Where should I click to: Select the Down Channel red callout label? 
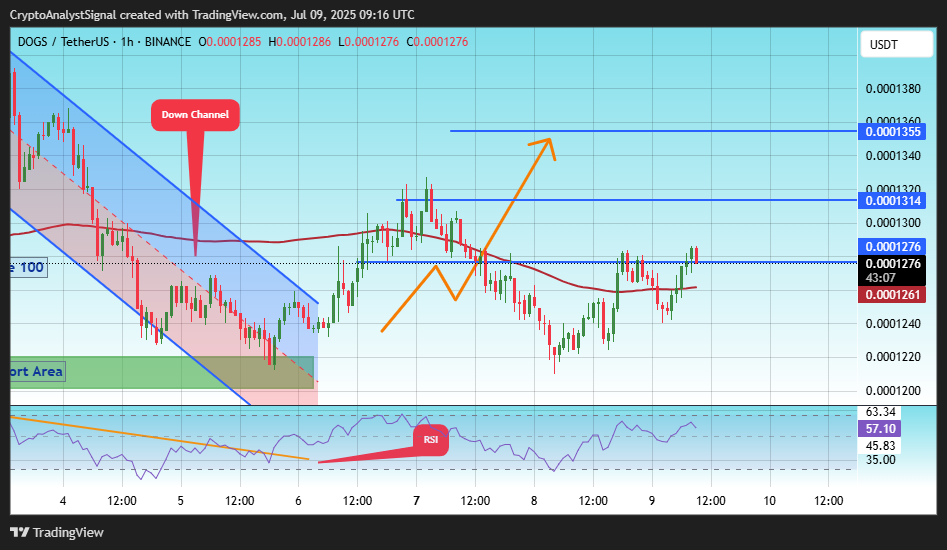195,115
